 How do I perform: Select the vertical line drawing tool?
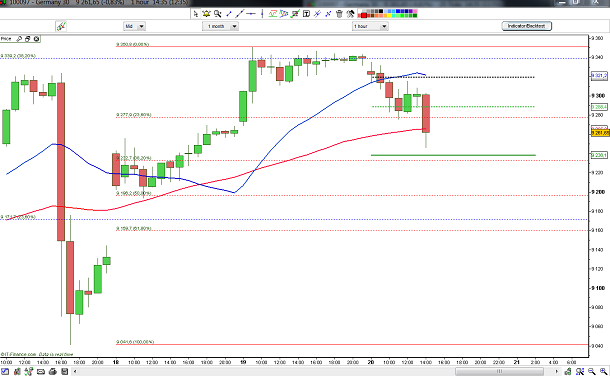[262, 14]
